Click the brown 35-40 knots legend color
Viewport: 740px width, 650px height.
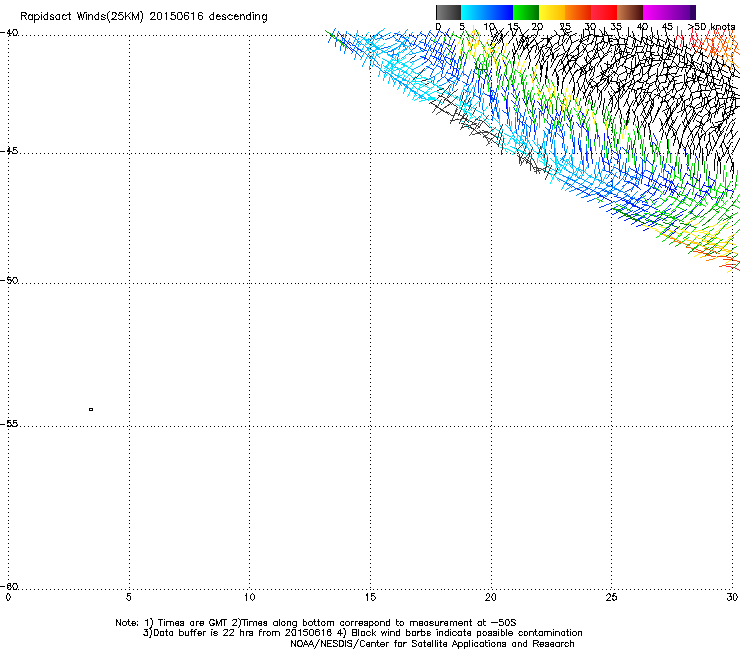click(630, 12)
